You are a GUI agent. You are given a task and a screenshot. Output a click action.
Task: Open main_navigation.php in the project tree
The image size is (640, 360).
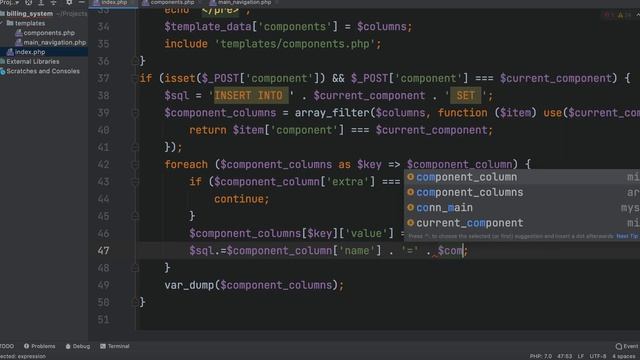point(55,42)
